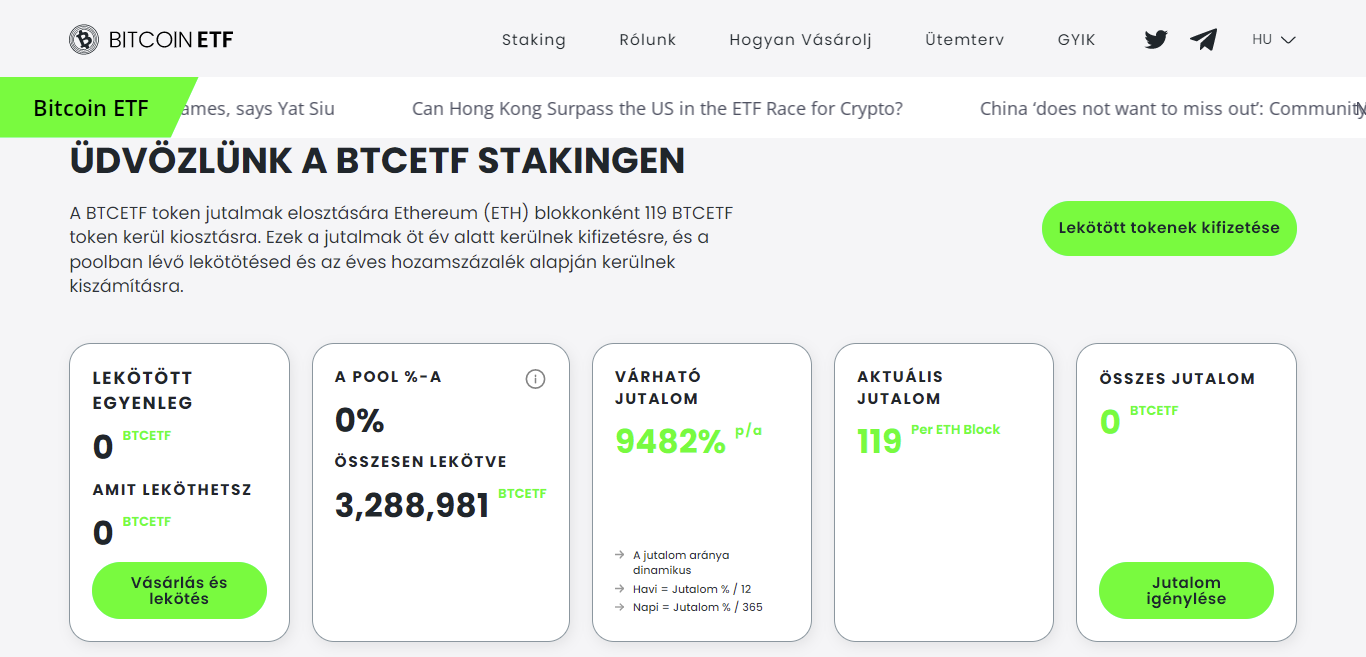1366x657 pixels.
Task: Click the info icon on A POOL %-A card
Action: point(536,379)
